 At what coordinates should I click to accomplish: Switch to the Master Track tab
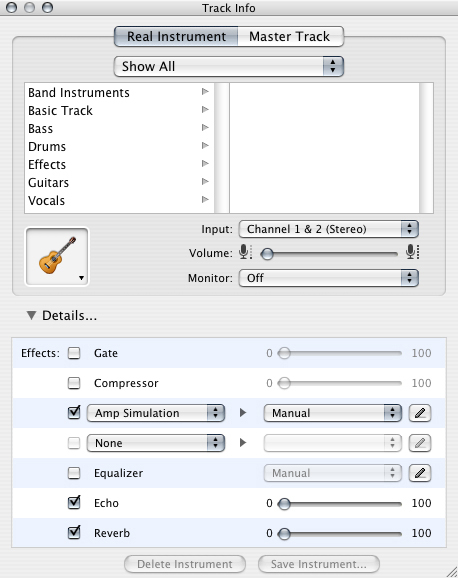pyautogui.click(x=290, y=36)
